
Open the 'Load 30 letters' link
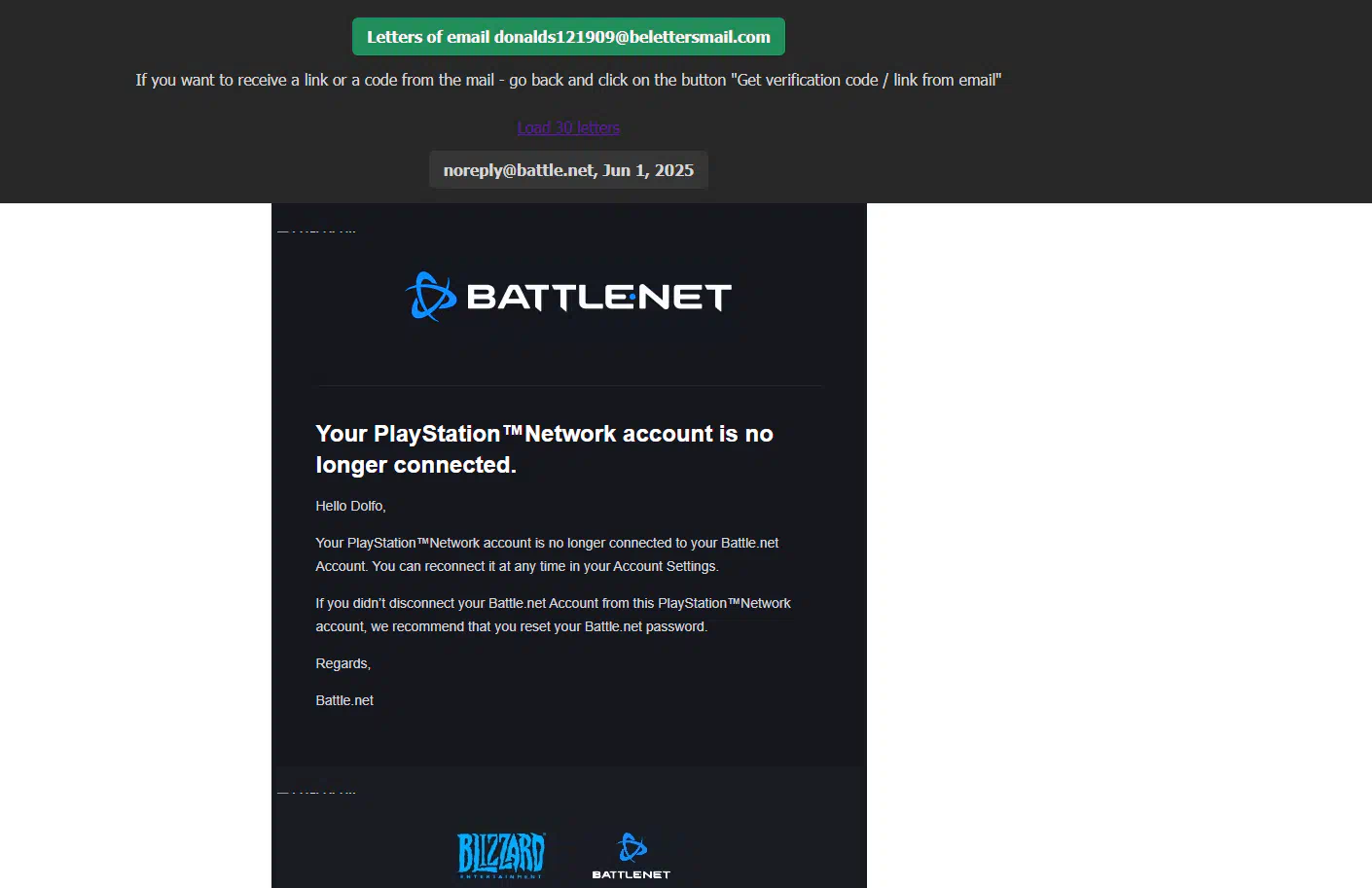[568, 127]
